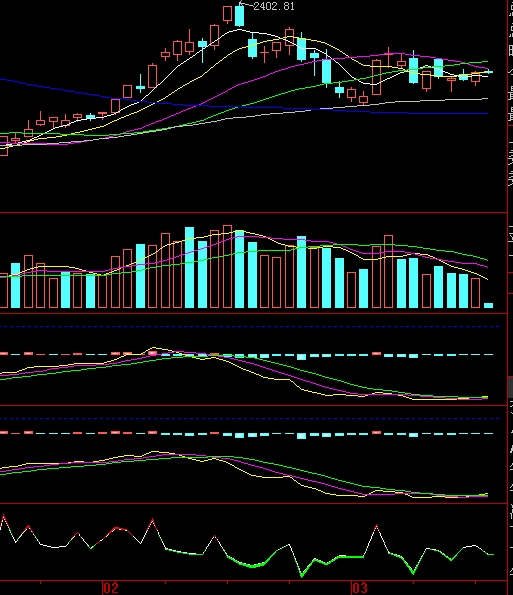Click the rightmost candlestick in price chart
513x595 pixels.
[x=489, y=71]
